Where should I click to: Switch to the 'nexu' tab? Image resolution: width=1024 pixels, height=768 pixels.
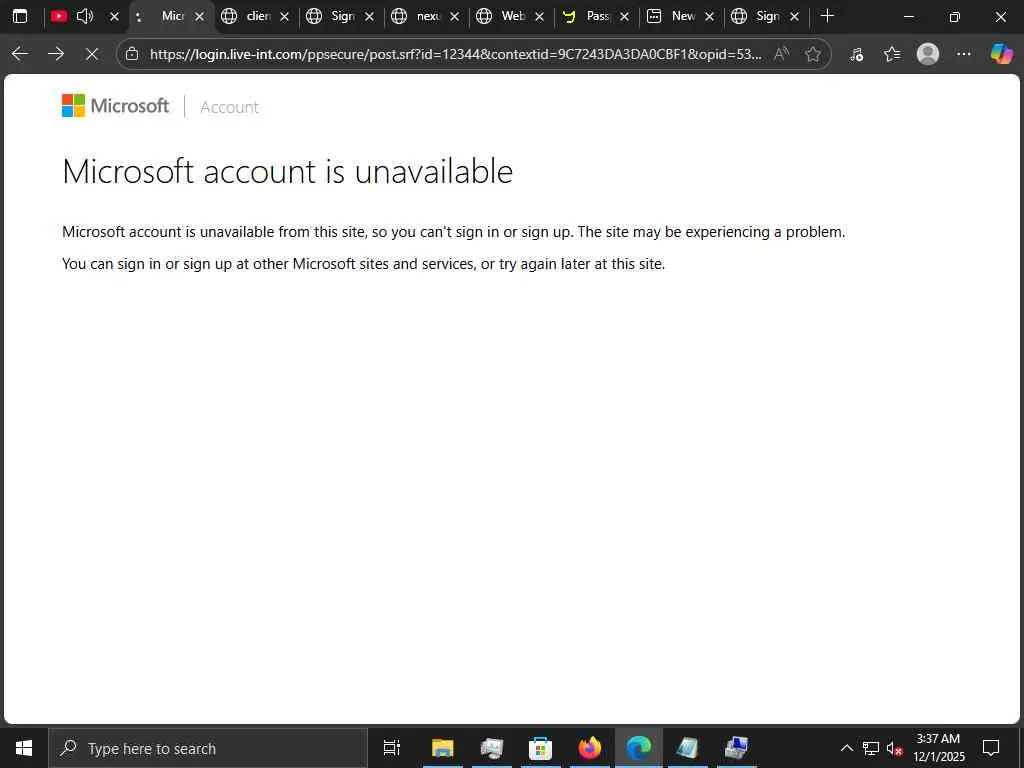coord(418,16)
